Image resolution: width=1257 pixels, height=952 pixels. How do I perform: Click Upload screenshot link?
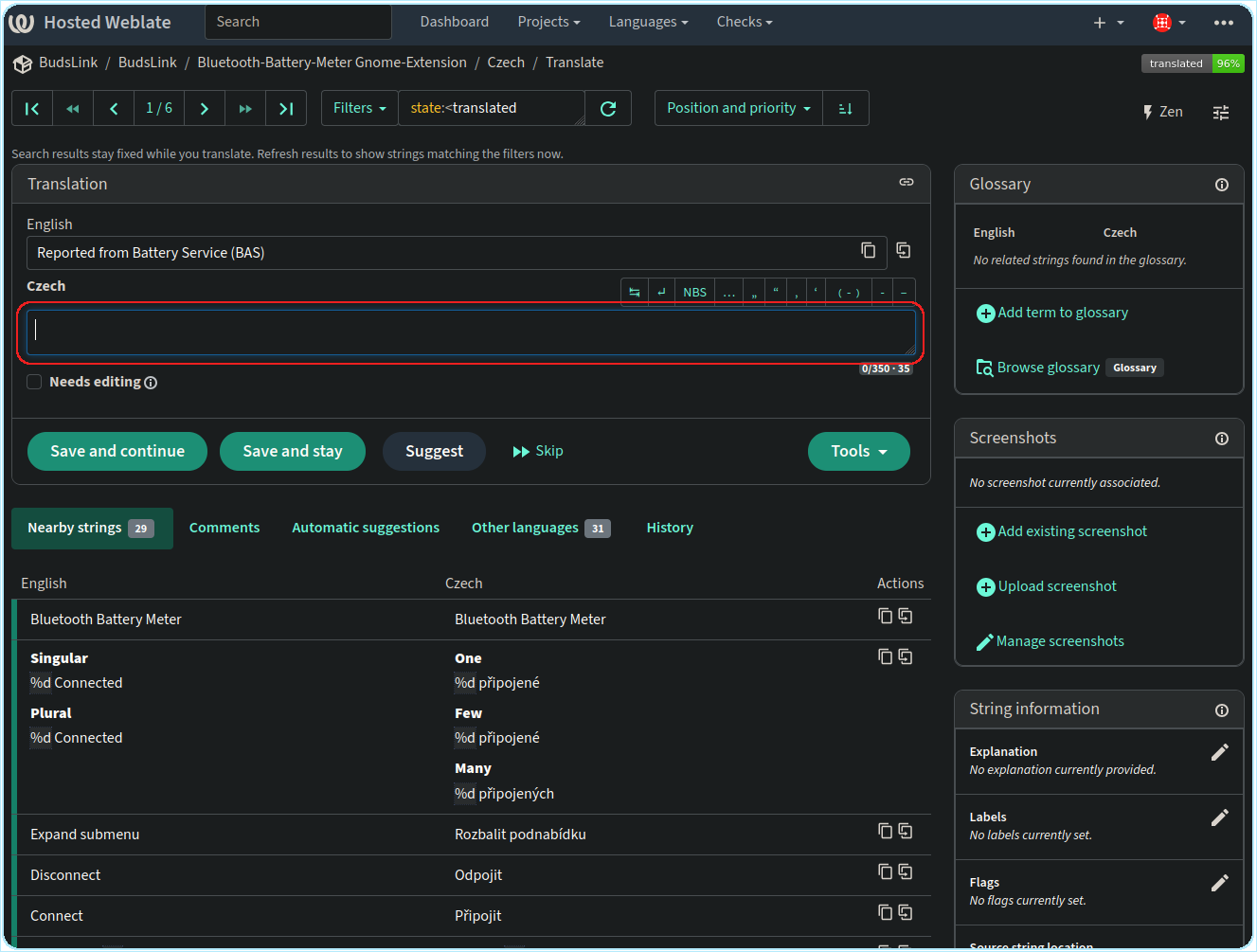1047,586
